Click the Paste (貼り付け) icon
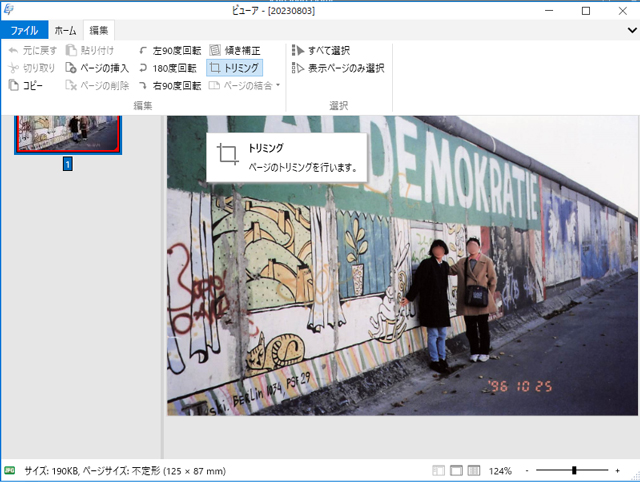 click(71, 50)
